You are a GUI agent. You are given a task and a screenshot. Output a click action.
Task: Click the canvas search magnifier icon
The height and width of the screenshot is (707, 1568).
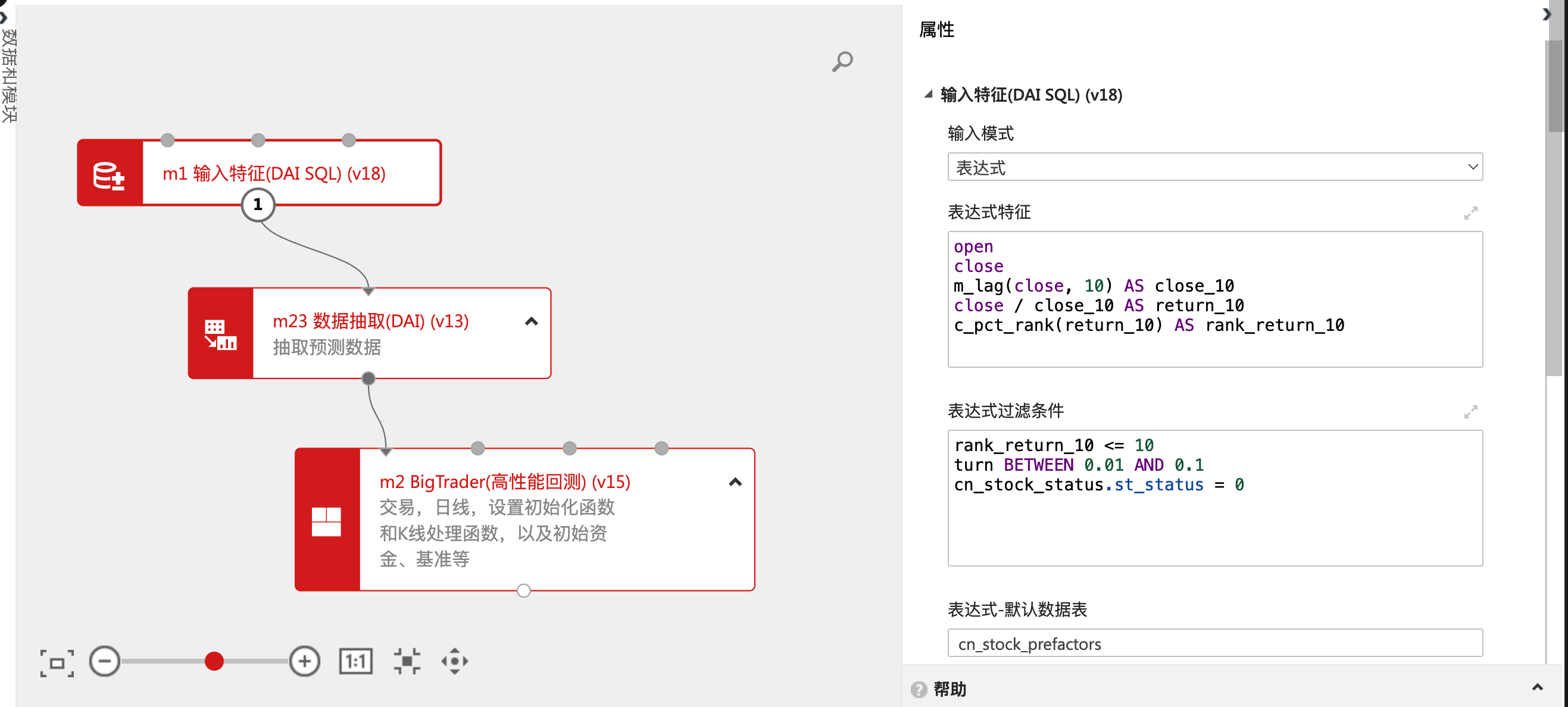click(842, 61)
